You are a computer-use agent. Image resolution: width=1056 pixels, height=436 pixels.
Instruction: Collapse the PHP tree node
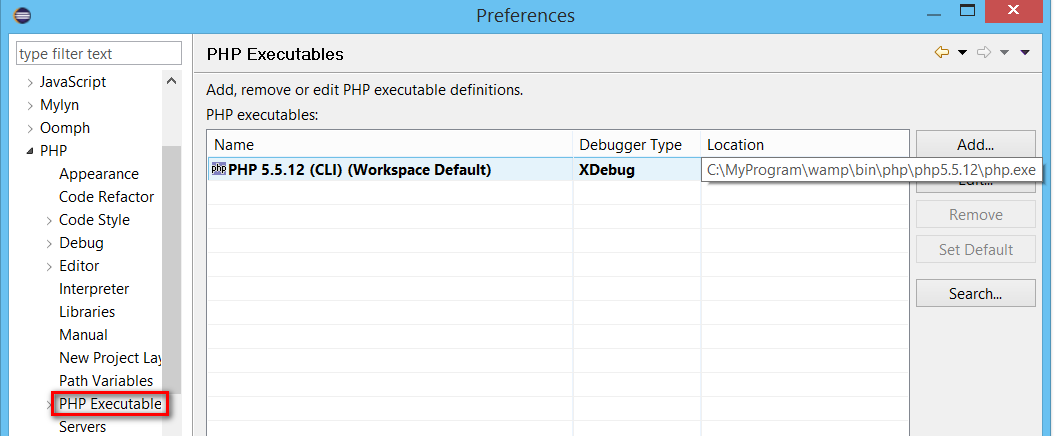coord(30,152)
